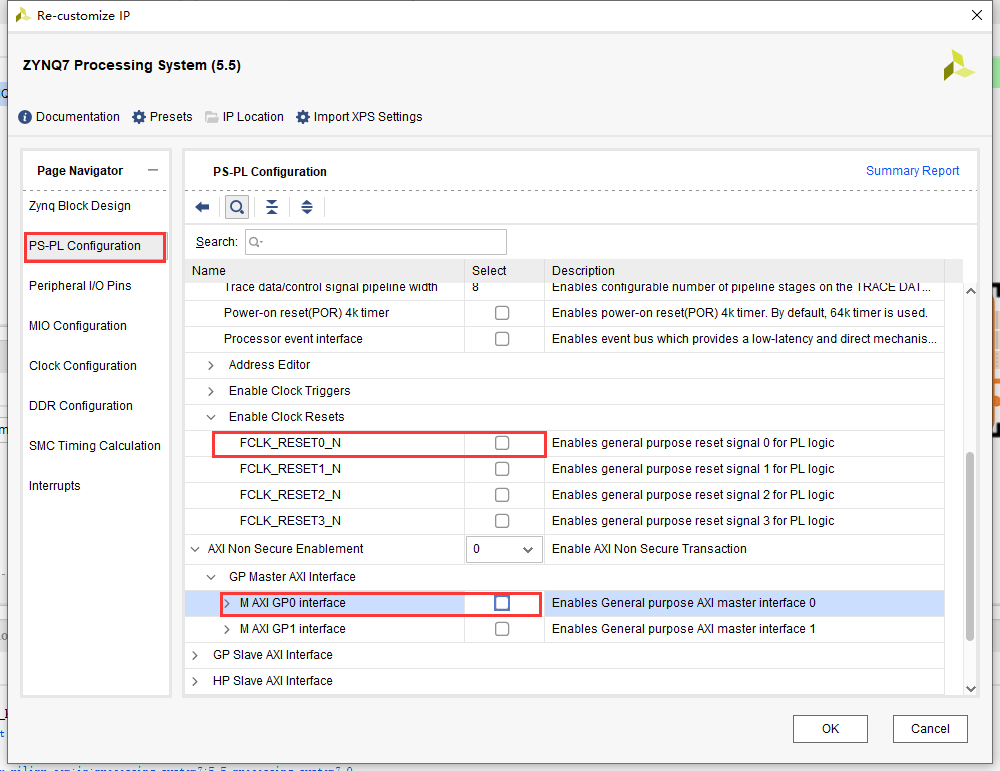The height and width of the screenshot is (771, 1000).
Task: Expand the Enable Clock Triggers row
Action: click(x=210, y=392)
